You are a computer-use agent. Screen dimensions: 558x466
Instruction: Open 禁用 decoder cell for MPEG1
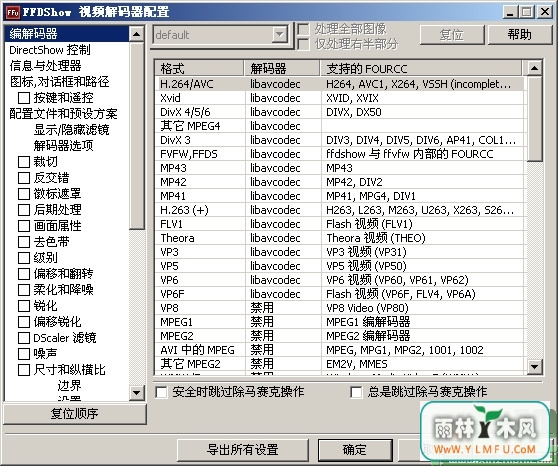tap(283, 322)
